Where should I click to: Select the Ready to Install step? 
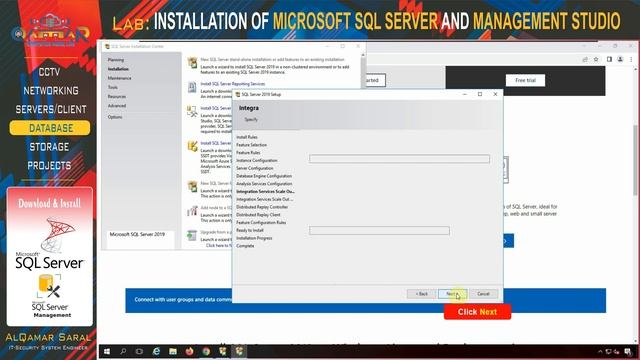tap(250, 230)
